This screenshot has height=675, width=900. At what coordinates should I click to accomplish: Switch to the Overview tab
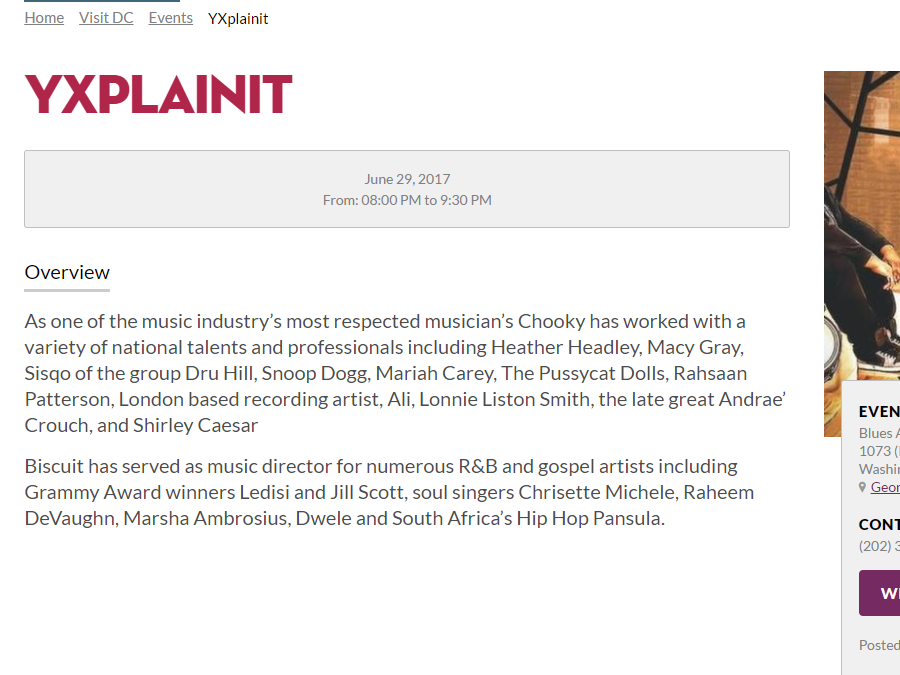pos(67,272)
